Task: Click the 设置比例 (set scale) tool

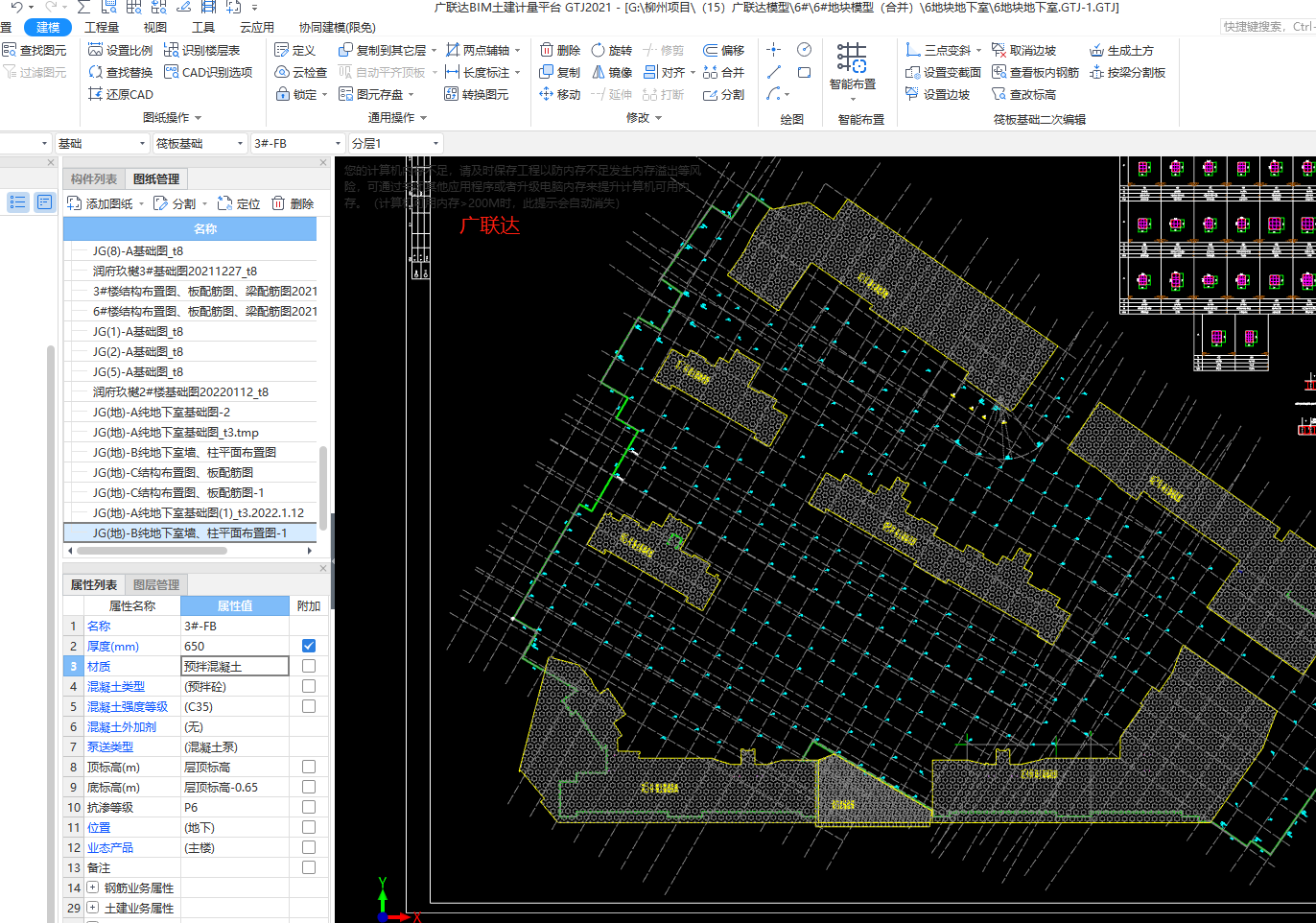Action: [x=120, y=50]
